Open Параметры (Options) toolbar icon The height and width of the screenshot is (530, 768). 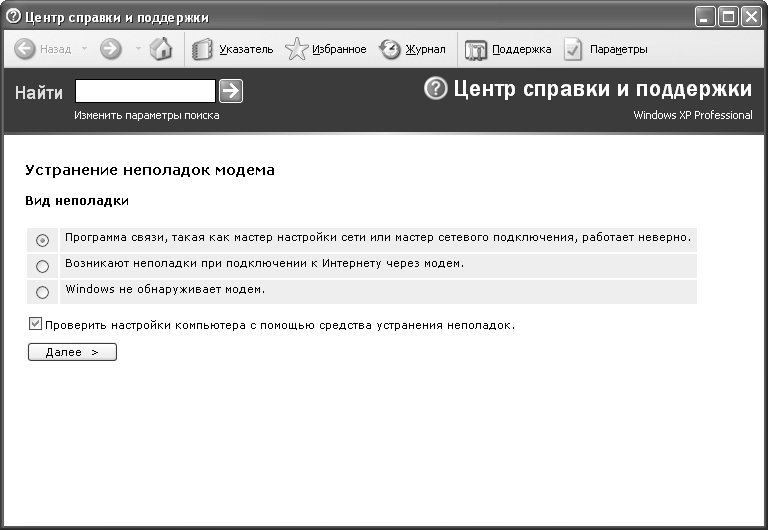click(x=573, y=49)
